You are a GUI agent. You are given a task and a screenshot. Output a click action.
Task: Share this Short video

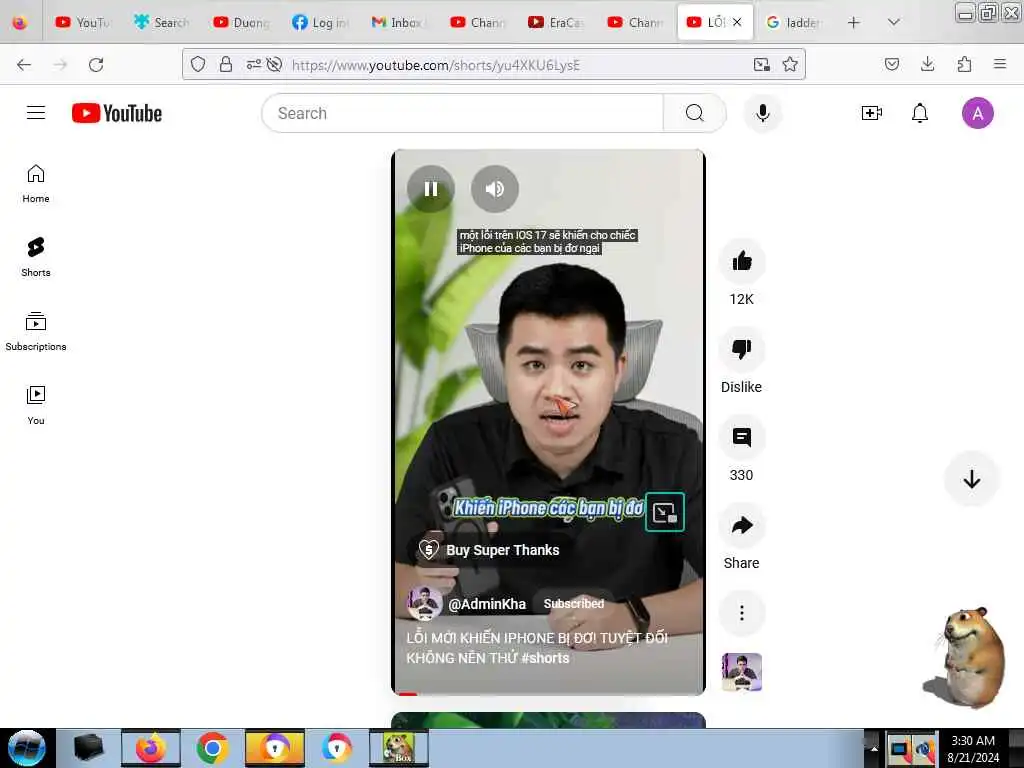click(x=741, y=526)
